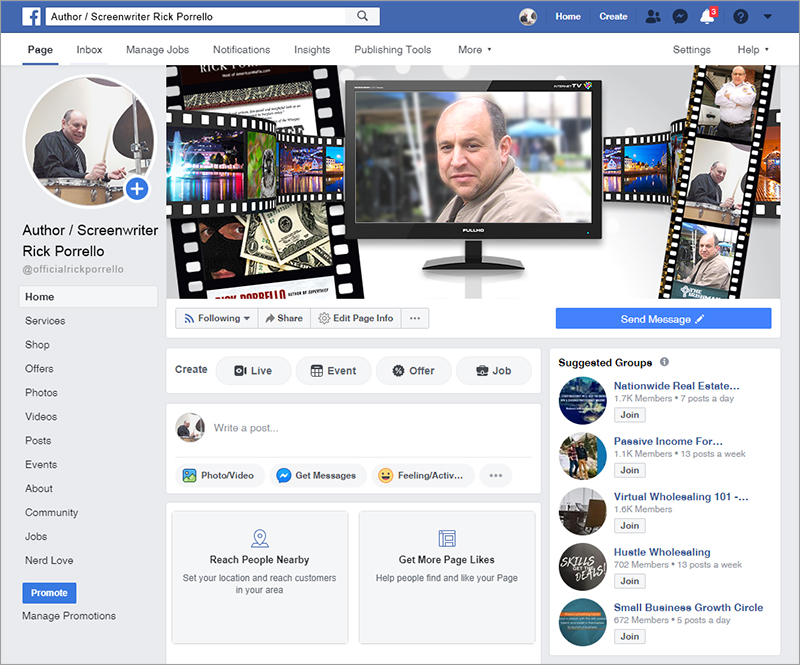Click the blue Promote button
This screenshot has width=800, height=665.
coord(49,593)
